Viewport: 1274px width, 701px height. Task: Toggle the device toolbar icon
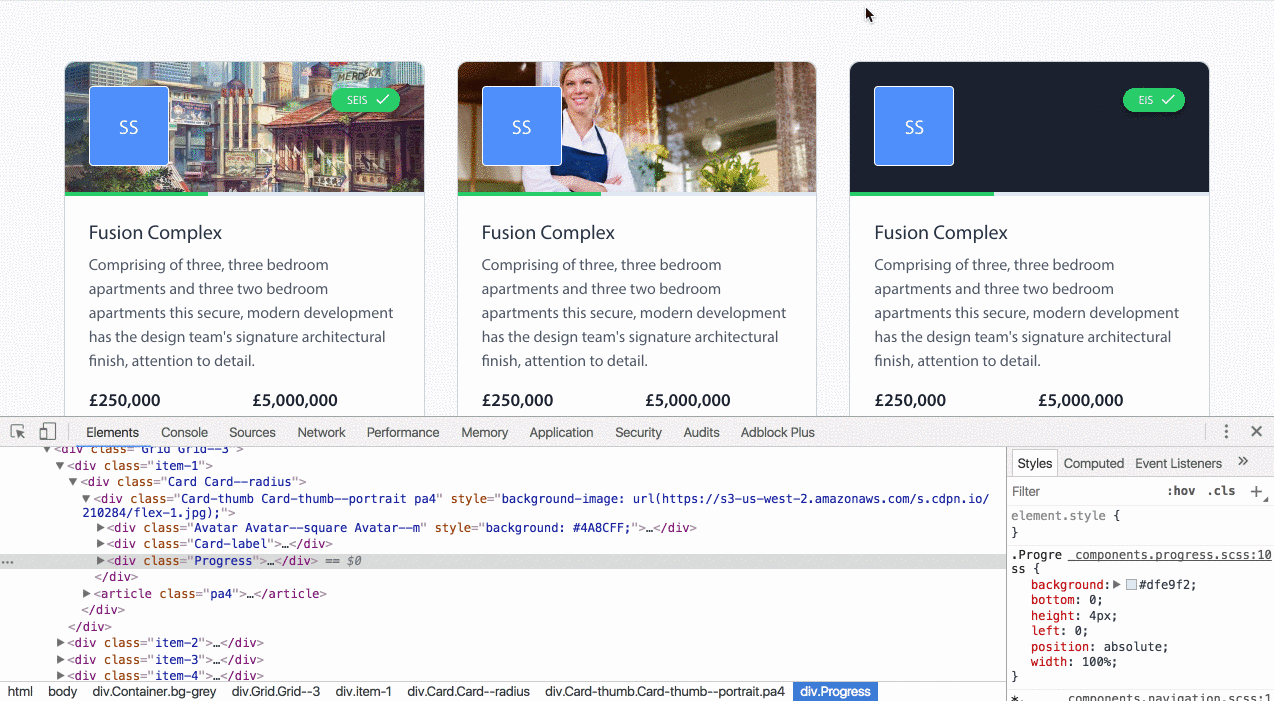point(47,432)
